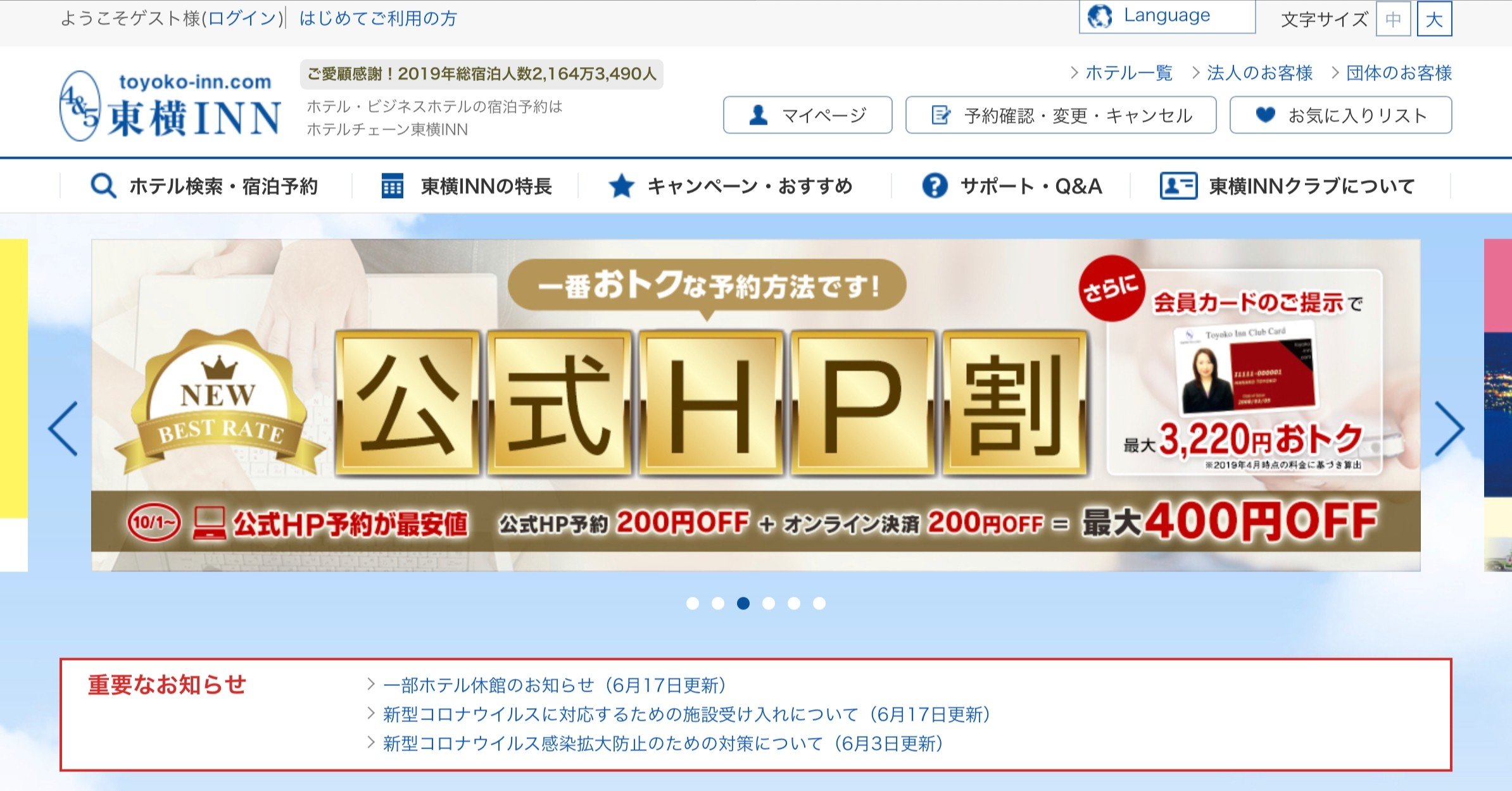
Task: Click the edit note icon in 予約確認 button
Action: (941, 115)
